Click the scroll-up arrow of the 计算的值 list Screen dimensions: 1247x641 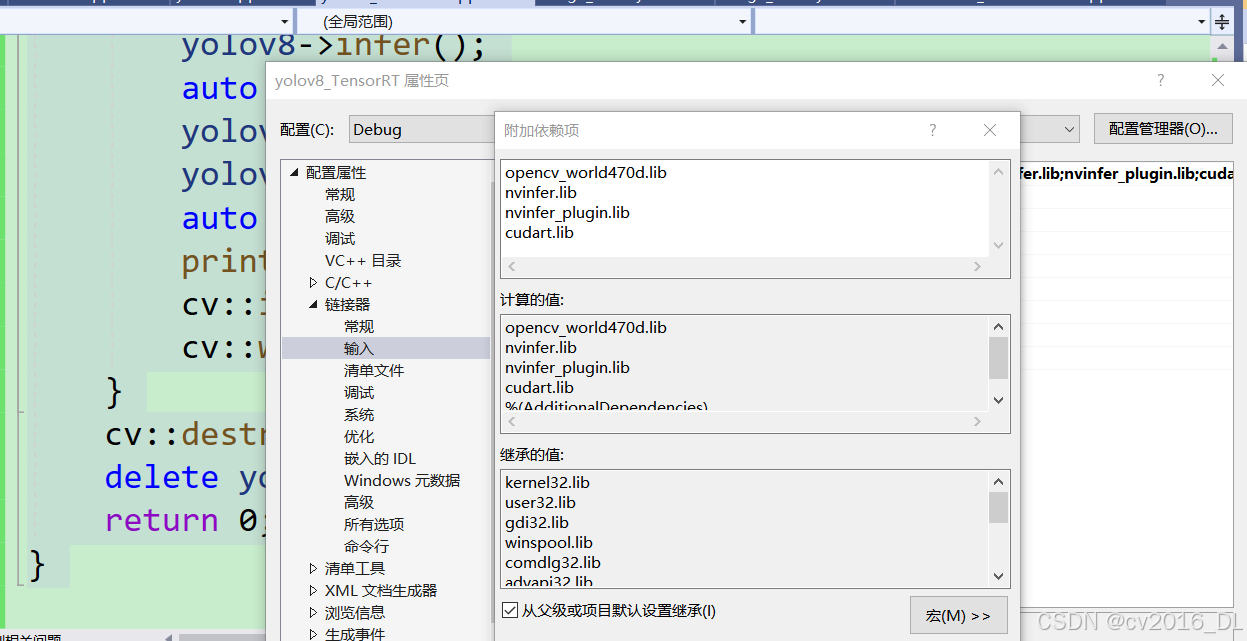(x=998, y=325)
